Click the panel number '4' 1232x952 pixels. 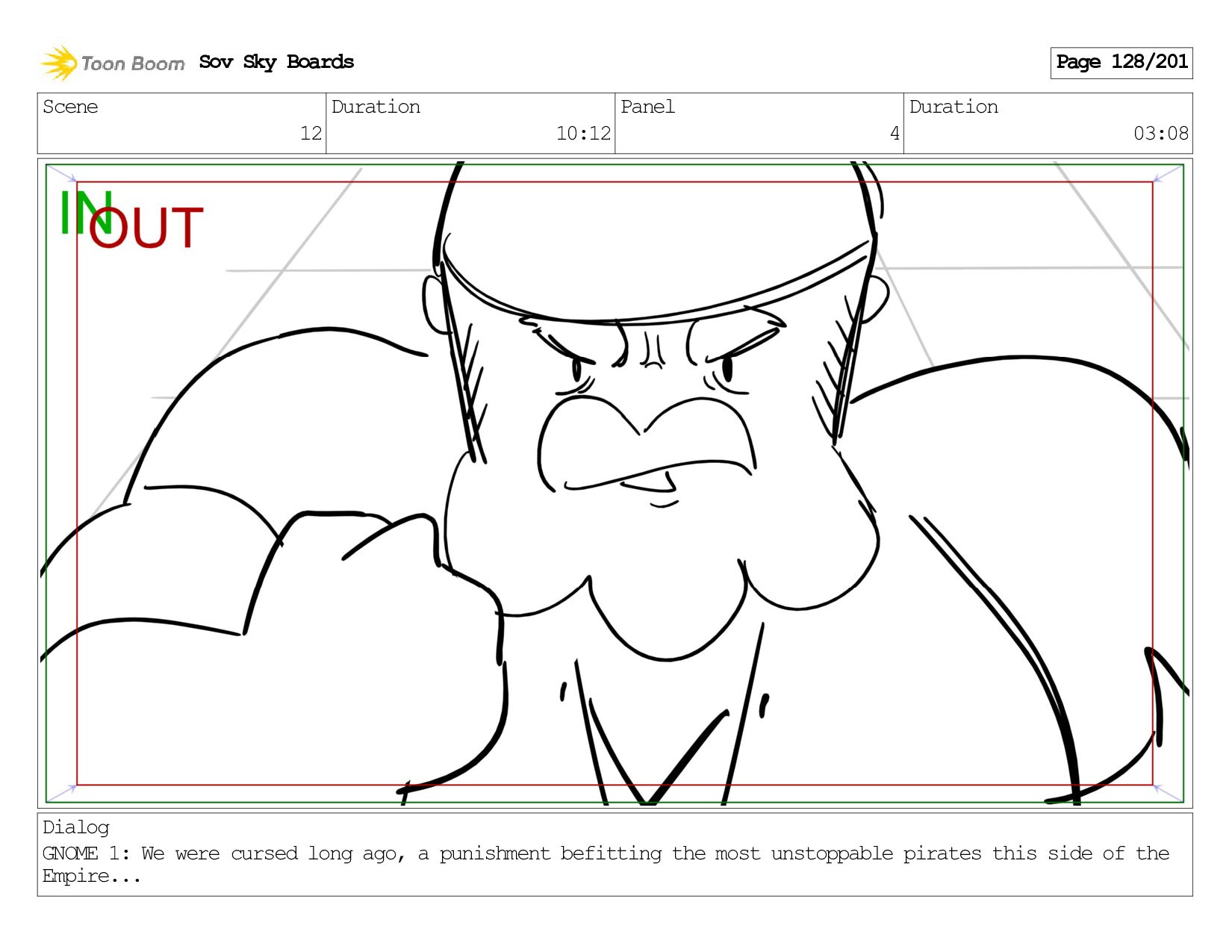pyautogui.click(x=895, y=134)
